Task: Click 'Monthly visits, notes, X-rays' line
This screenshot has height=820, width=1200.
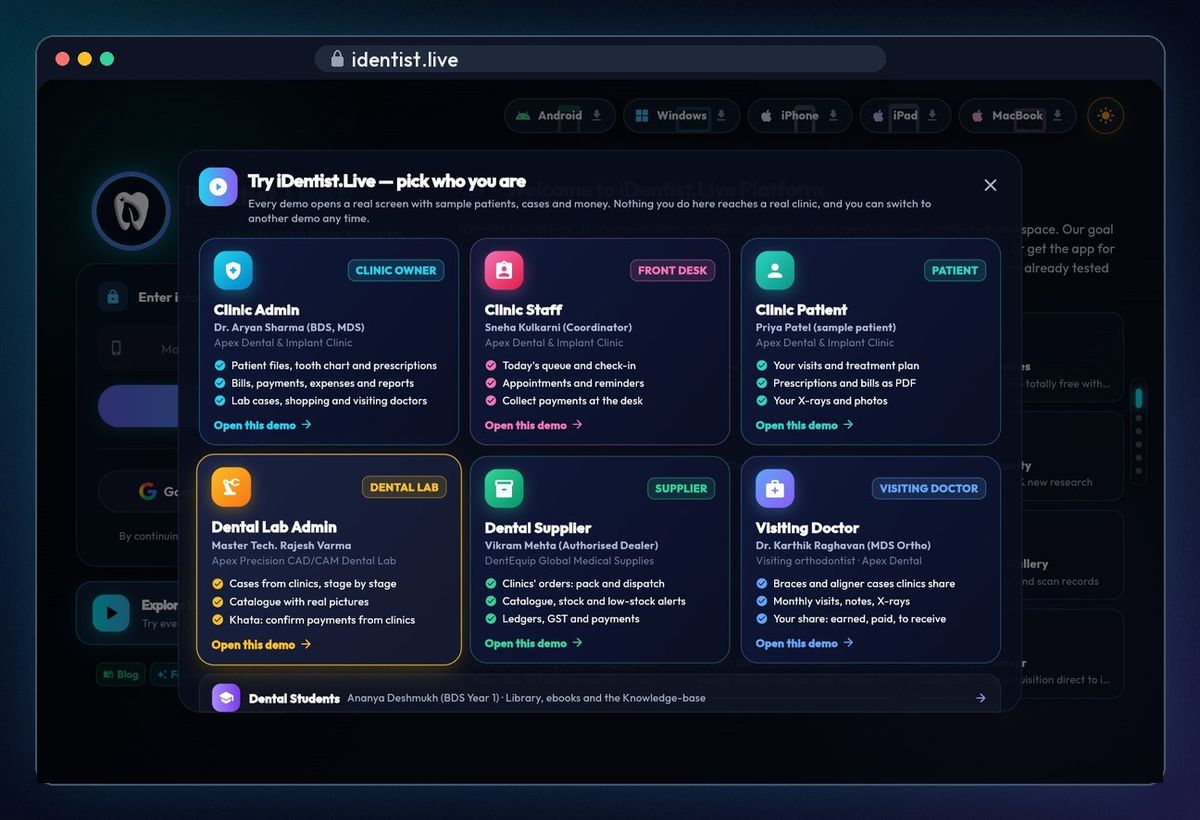Action: point(833,601)
